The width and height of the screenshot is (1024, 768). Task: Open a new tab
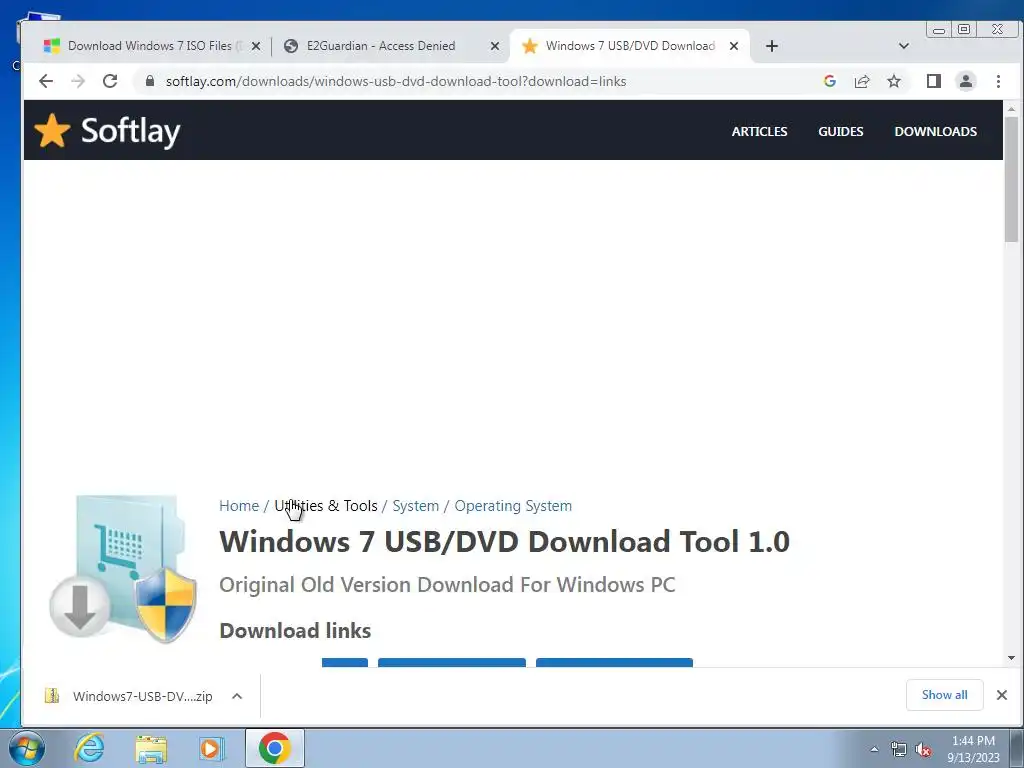coord(772,46)
